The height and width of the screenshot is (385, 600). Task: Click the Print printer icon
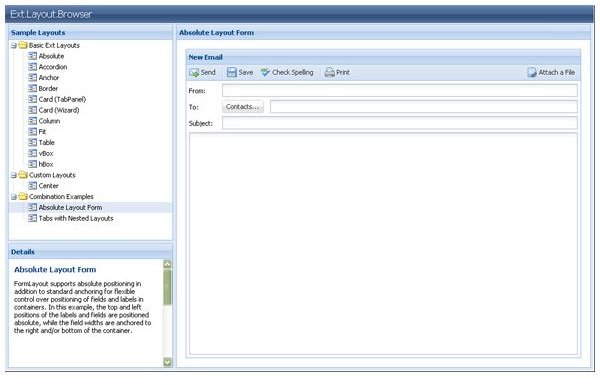329,72
